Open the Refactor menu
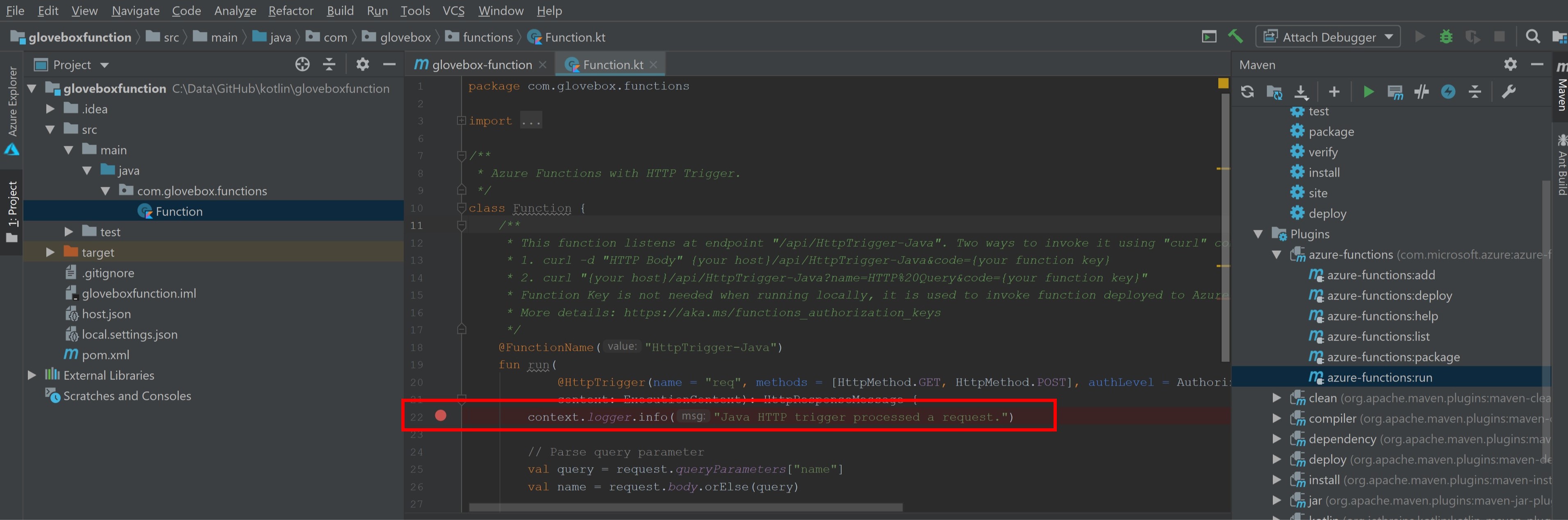The width and height of the screenshot is (1568, 520). click(290, 11)
